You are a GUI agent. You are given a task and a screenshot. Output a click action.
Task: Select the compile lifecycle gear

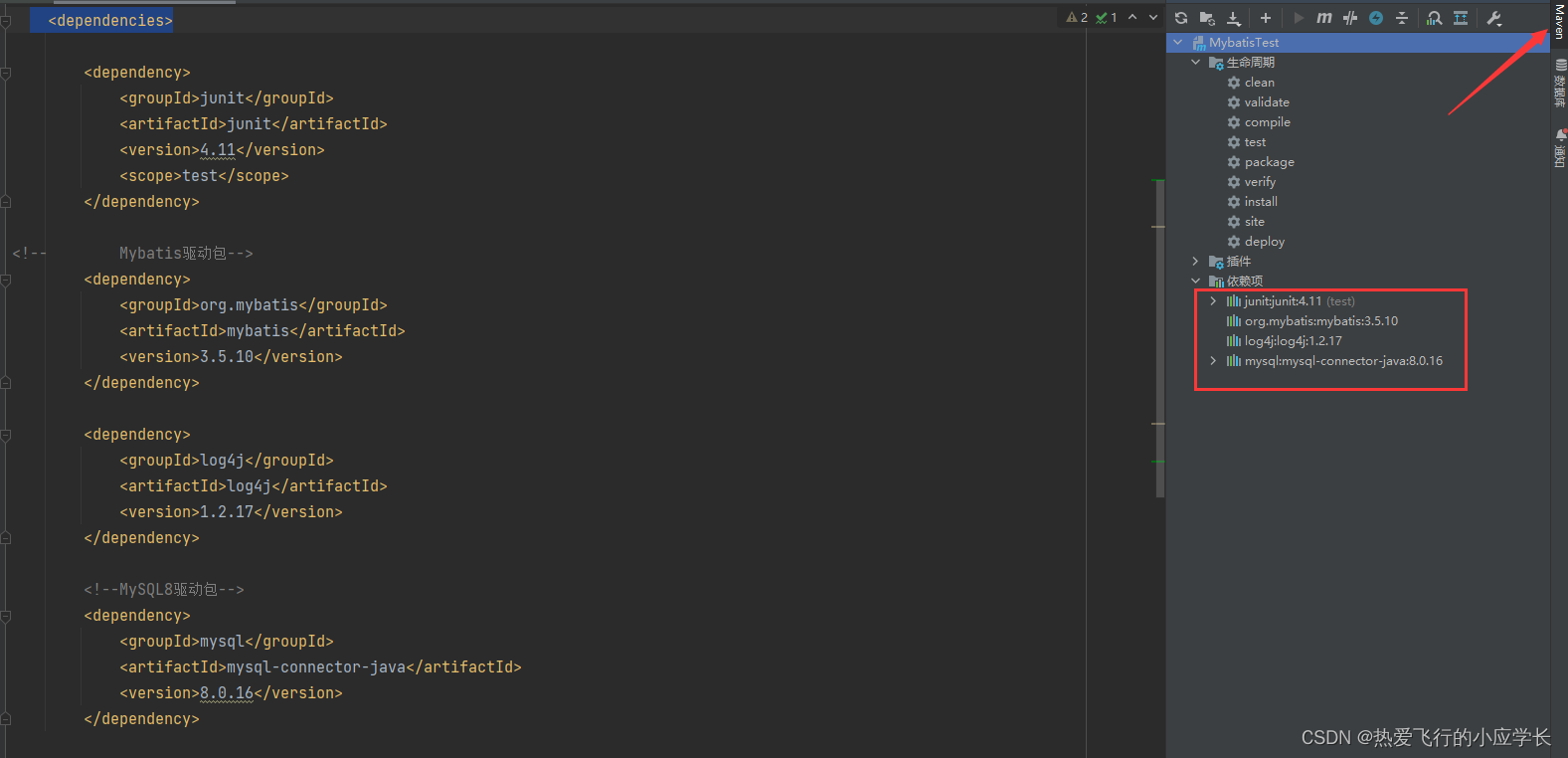(x=1234, y=122)
